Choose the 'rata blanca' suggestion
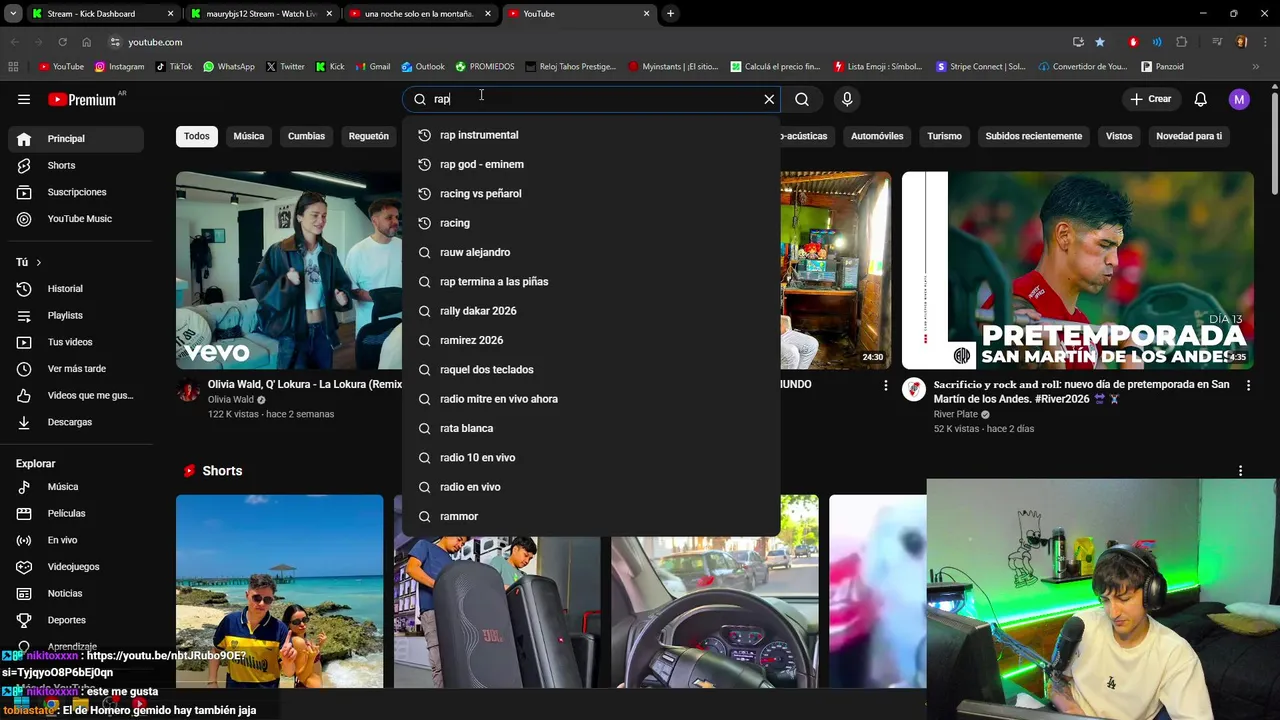The image size is (1280, 720). click(590, 428)
